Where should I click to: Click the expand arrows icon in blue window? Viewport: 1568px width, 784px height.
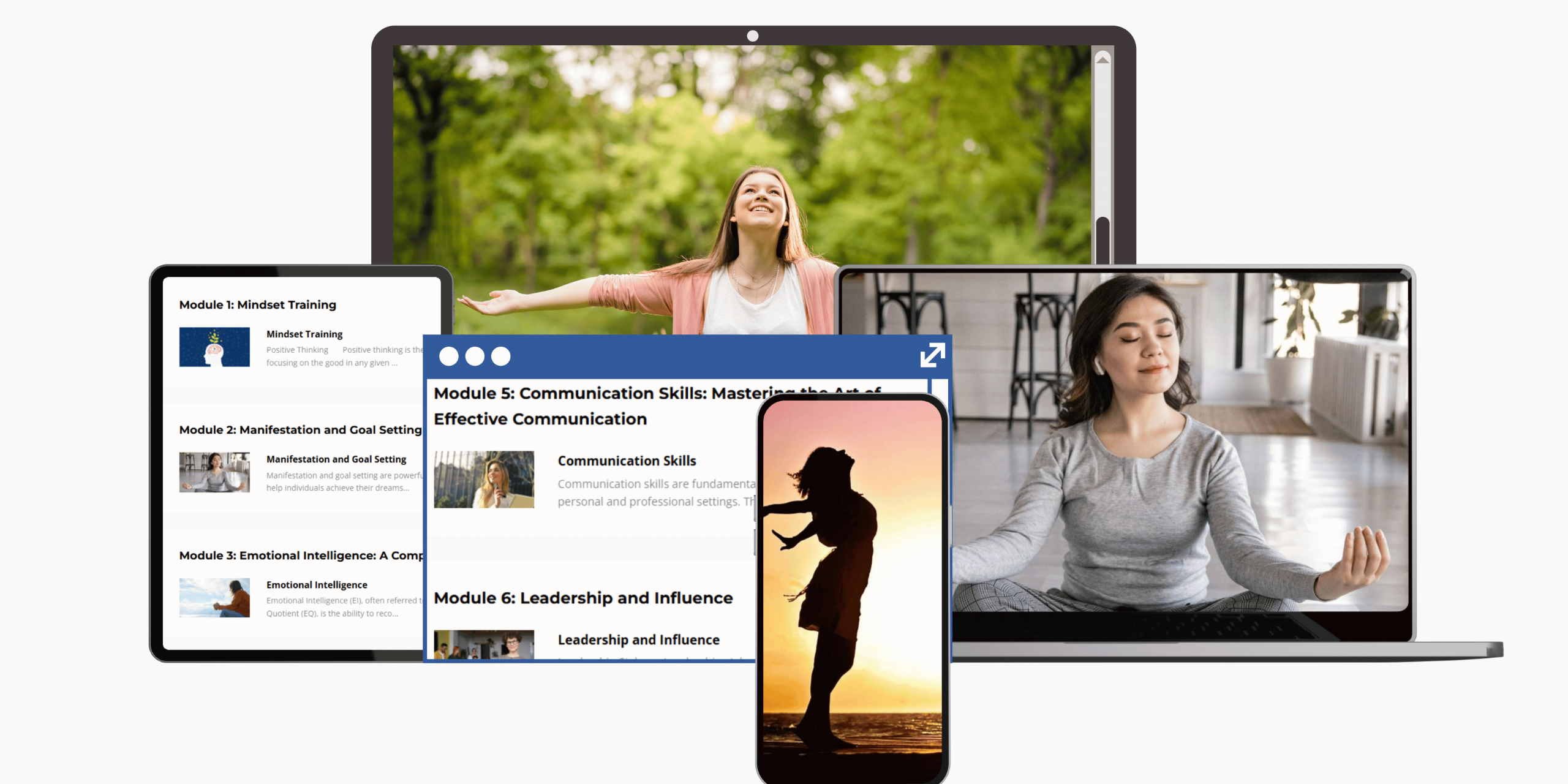click(x=932, y=355)
